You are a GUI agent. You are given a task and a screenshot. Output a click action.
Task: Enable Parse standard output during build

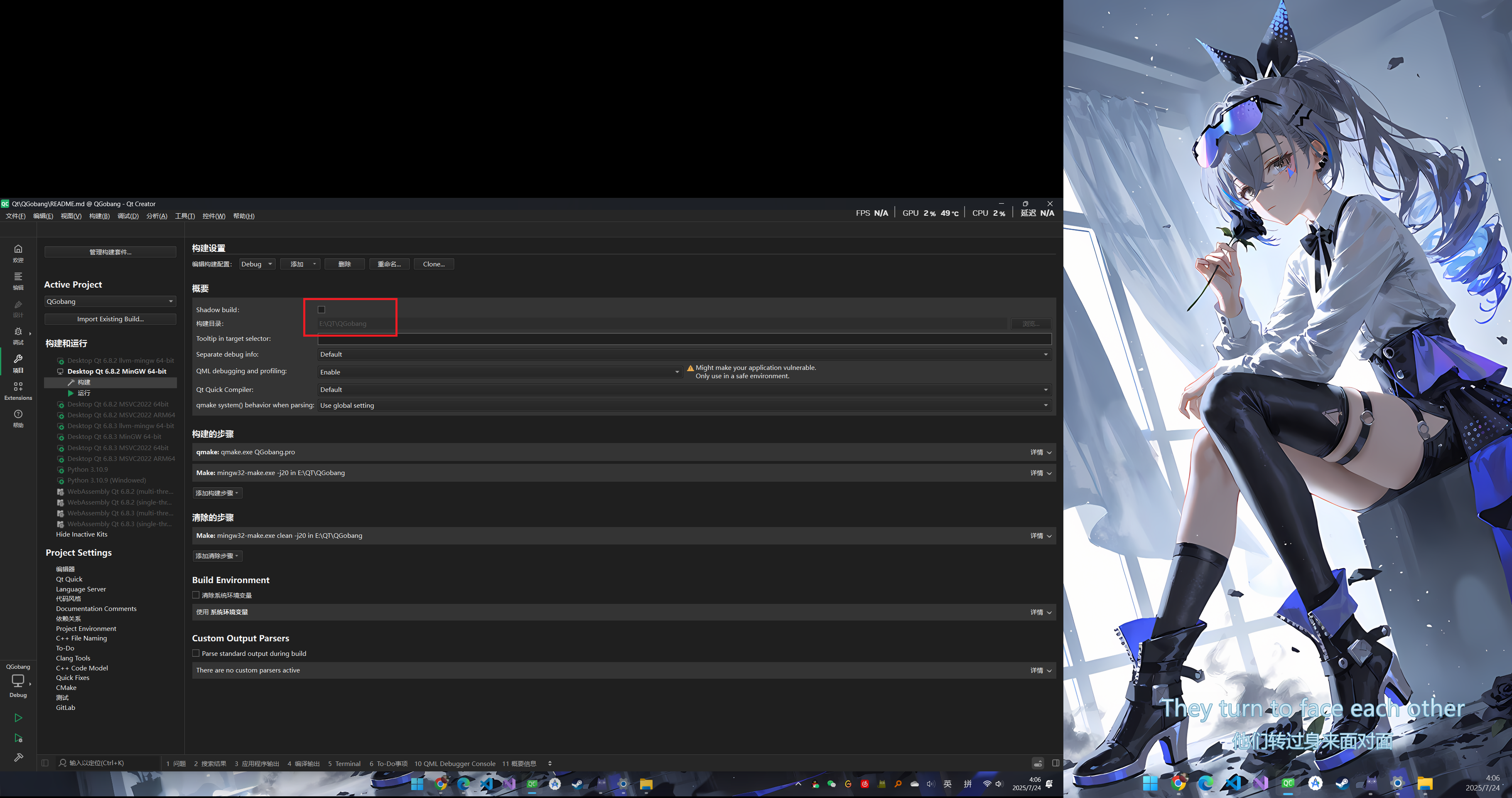196,653
